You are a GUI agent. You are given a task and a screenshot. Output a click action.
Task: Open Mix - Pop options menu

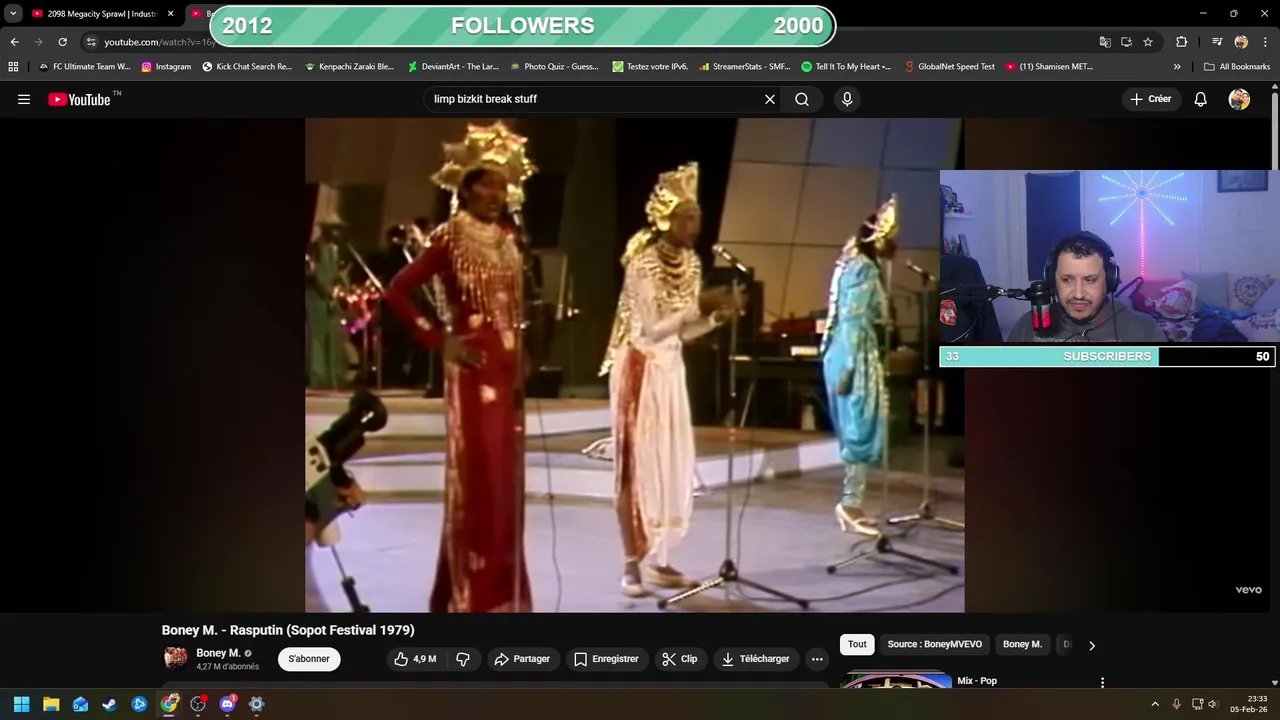pos(1102,682)
